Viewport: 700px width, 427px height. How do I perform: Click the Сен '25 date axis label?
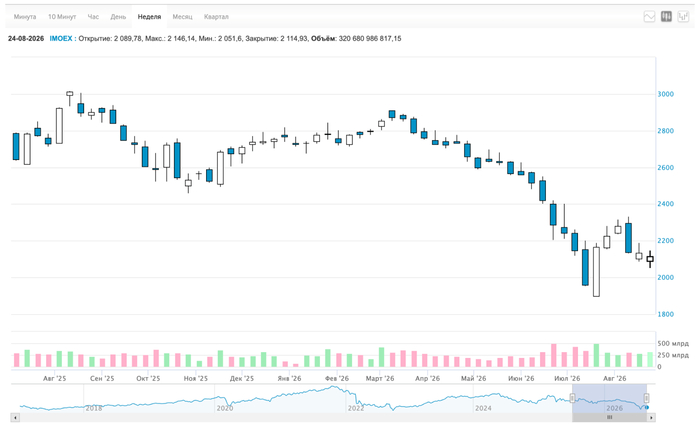102,378
